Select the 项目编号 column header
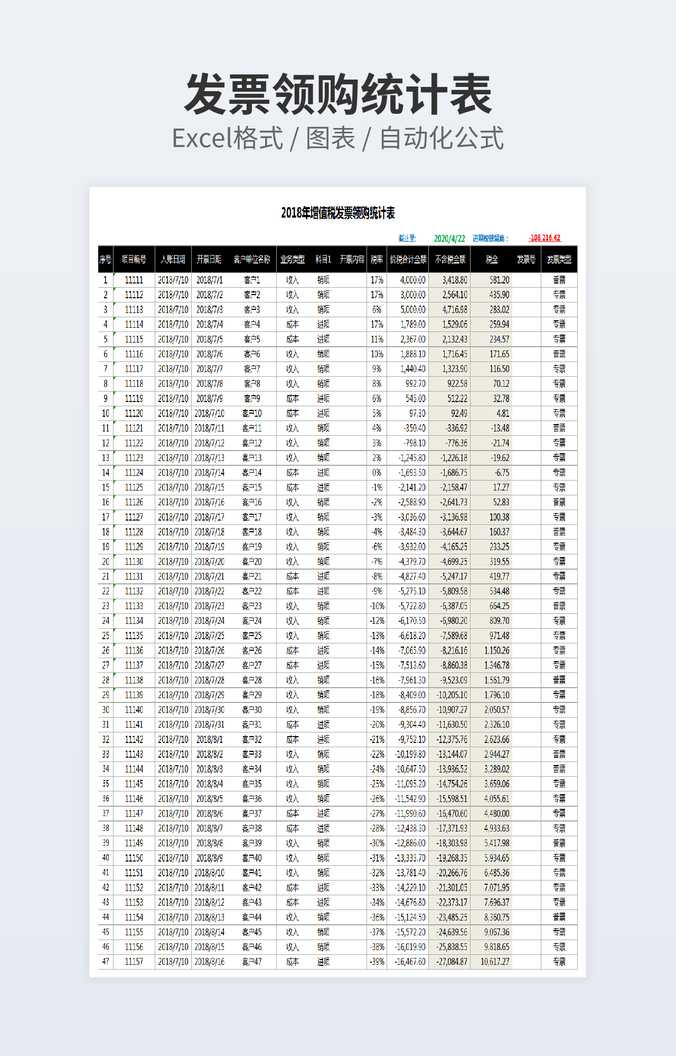The image size is (676, 1056). (133, 259)
